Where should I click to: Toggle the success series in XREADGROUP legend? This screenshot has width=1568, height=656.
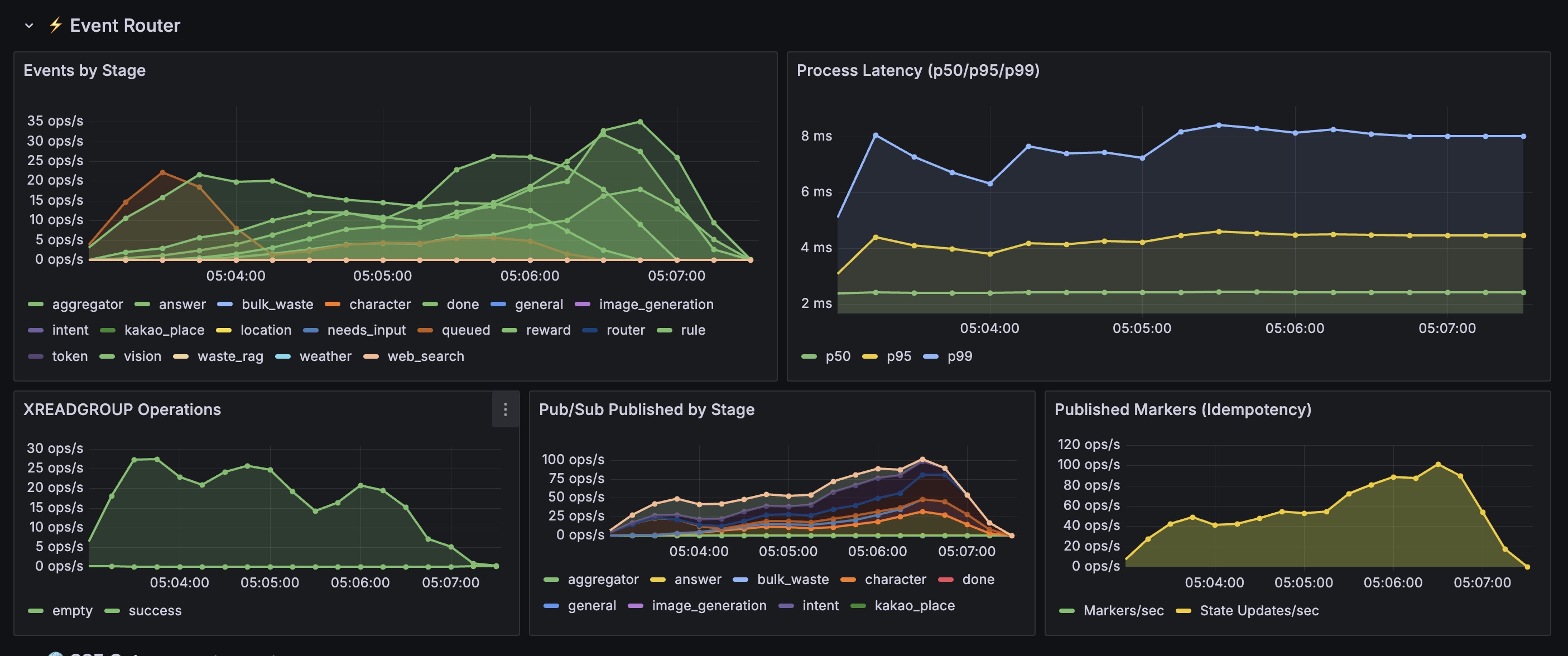point(155,610)
